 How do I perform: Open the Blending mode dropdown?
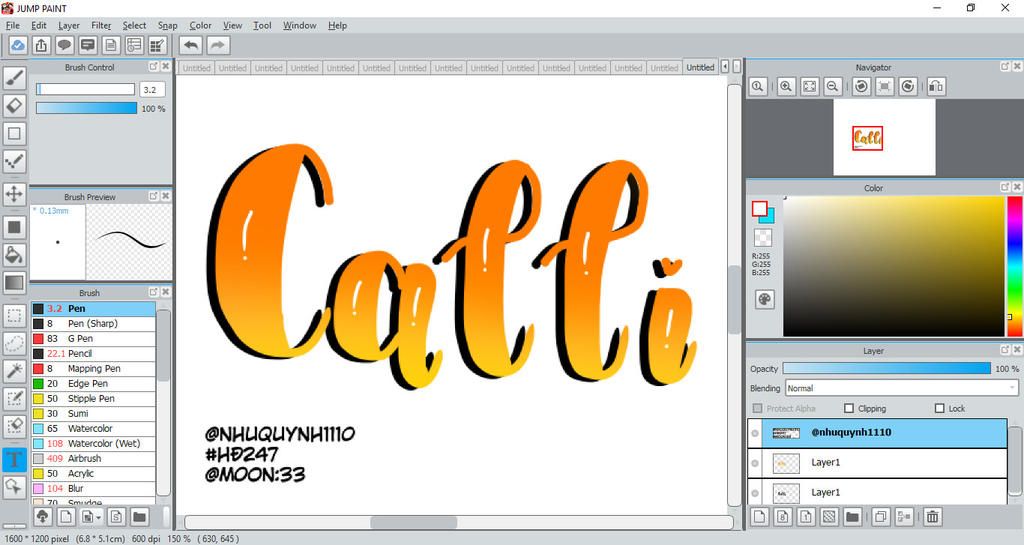click(x=902, y=388)
